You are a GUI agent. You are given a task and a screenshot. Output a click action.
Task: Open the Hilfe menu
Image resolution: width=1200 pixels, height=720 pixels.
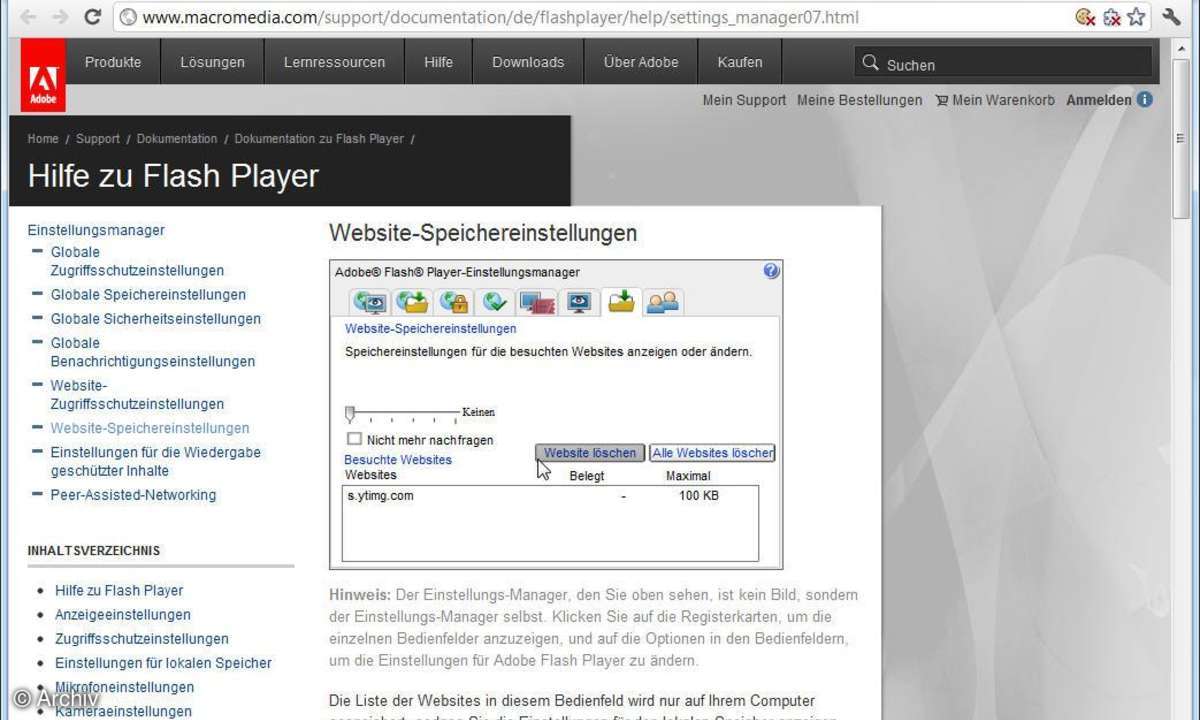click(438, 62)
